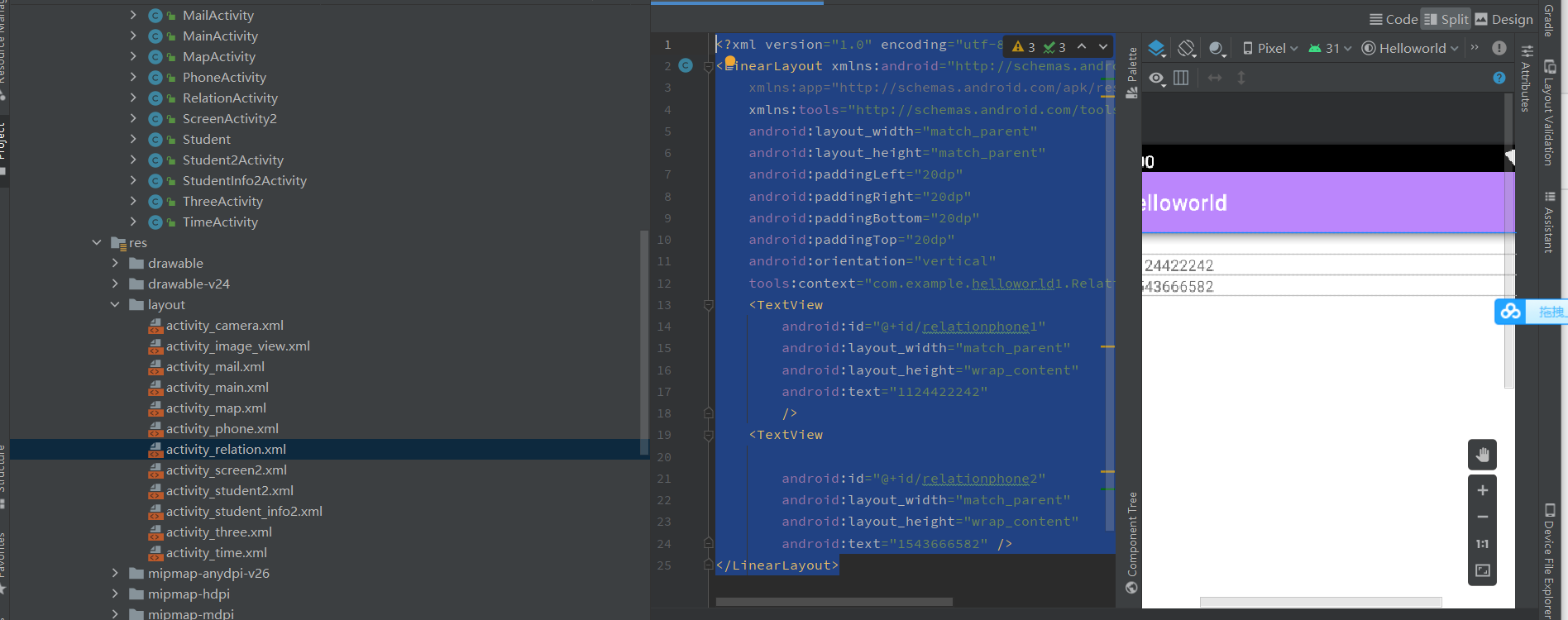
Task: Open the design surface layers selector
Action: point(1157,48)
